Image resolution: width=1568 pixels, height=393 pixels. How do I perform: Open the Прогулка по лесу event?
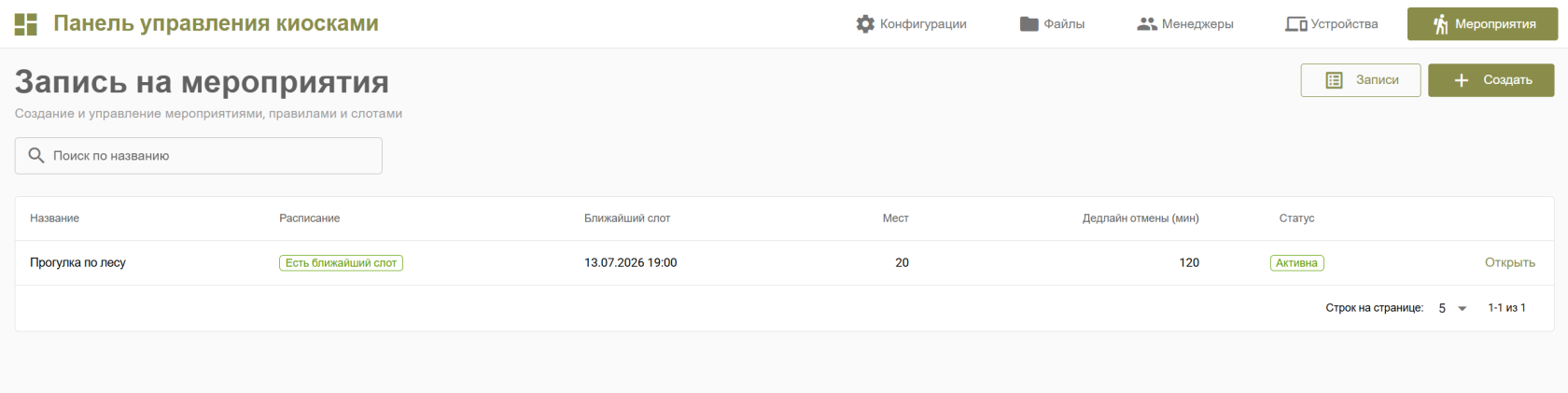pos(1509,262)
